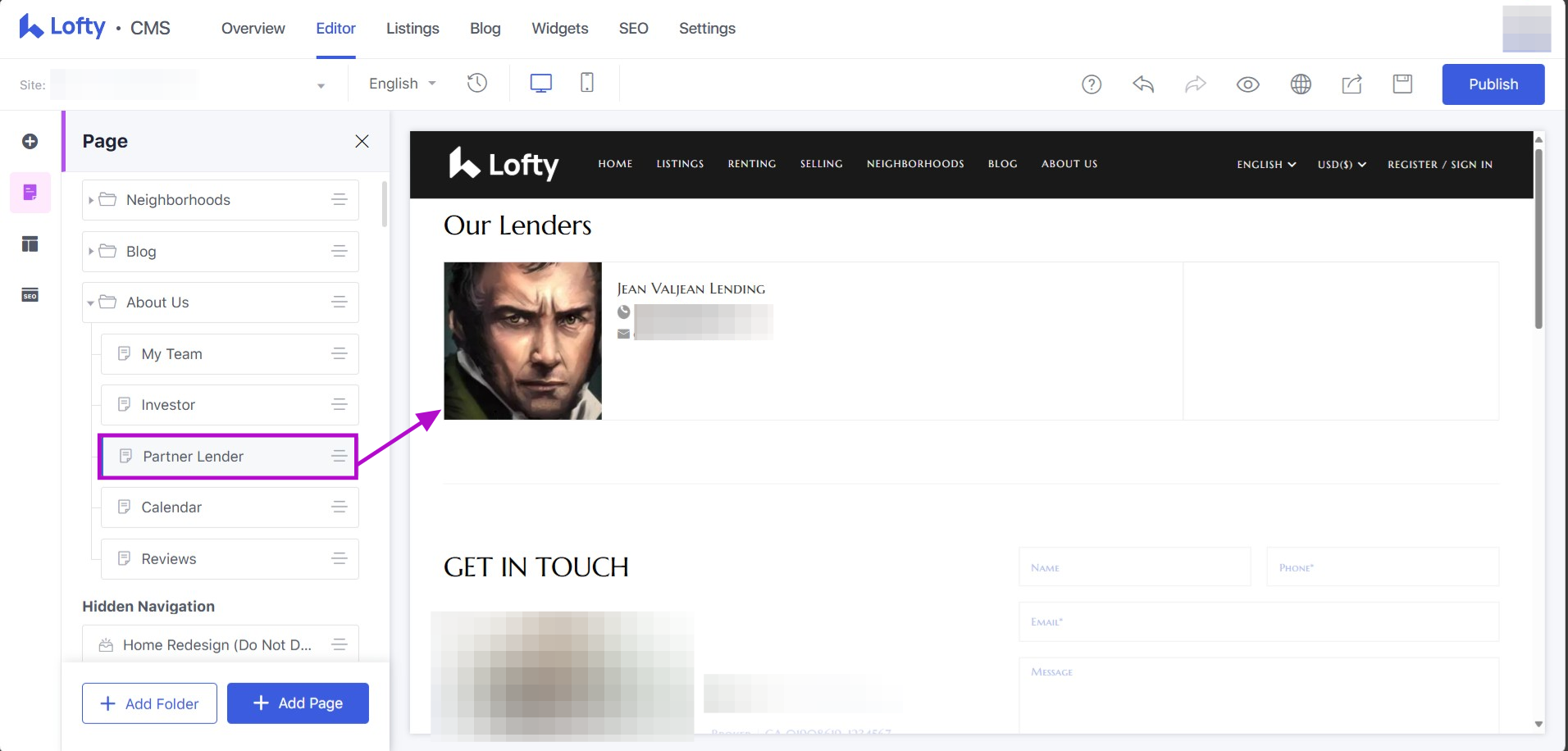The height and width of the screenshot is (751, 1568).
Task: Open the external share icon
Action: click(1351, 84)
